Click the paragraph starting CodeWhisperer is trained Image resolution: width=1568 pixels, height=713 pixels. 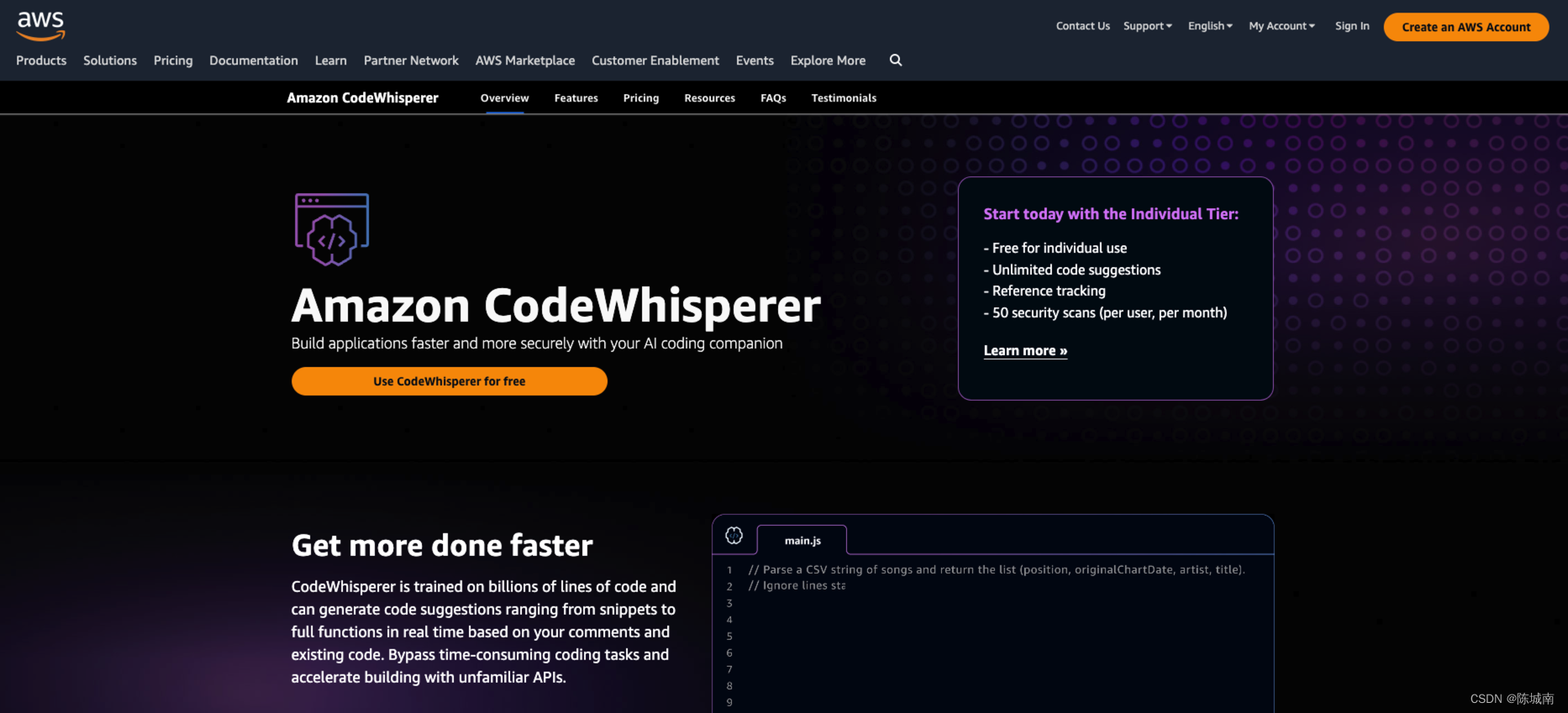coord(484,632)
